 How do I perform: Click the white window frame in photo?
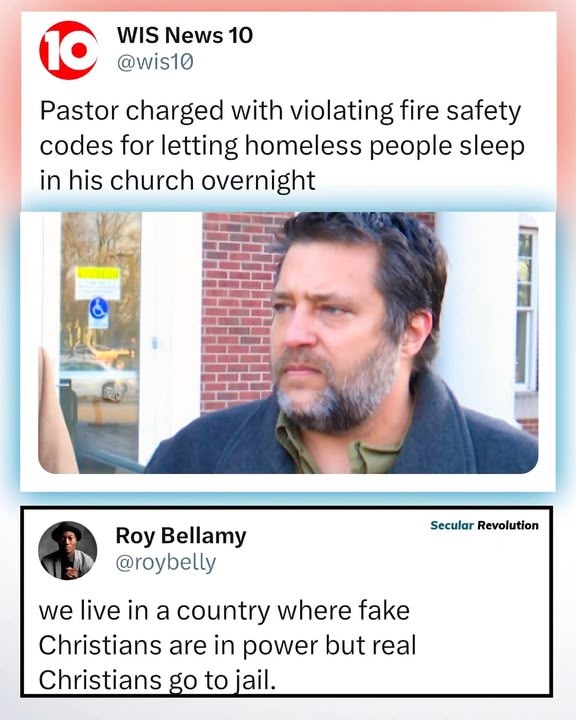point(525,309)
